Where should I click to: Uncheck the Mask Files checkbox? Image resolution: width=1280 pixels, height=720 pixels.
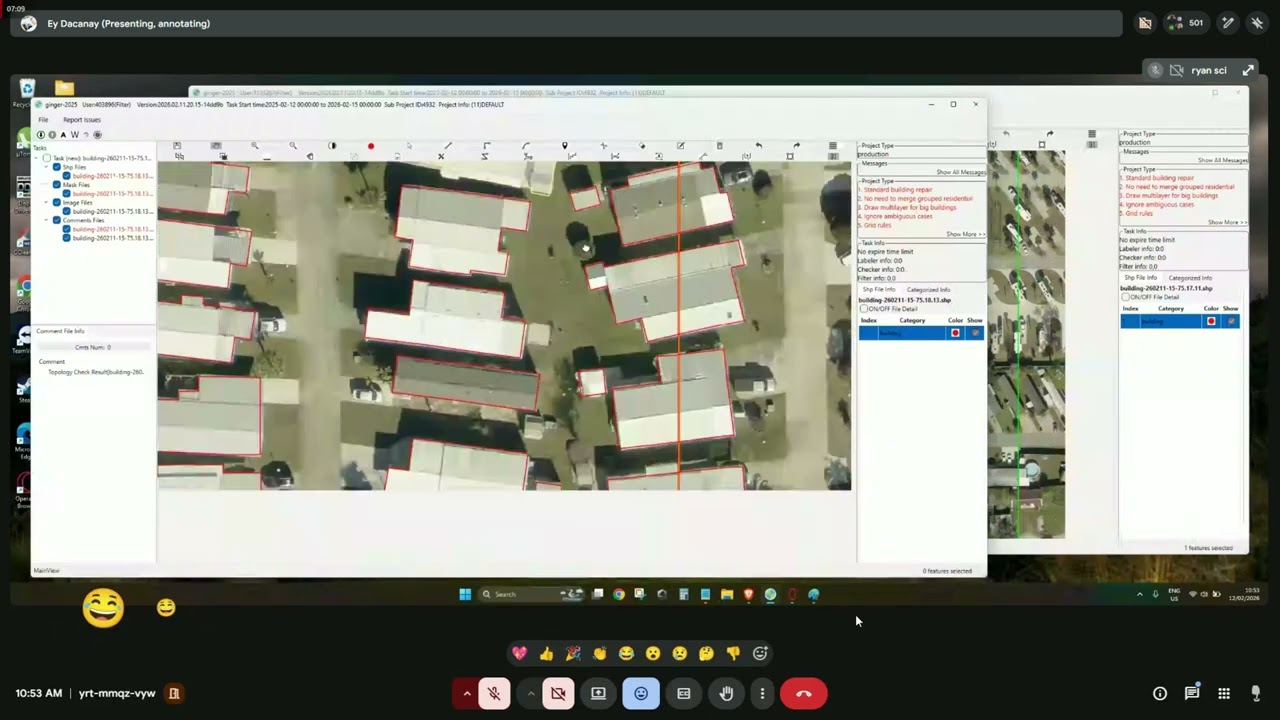pos(56,185)
